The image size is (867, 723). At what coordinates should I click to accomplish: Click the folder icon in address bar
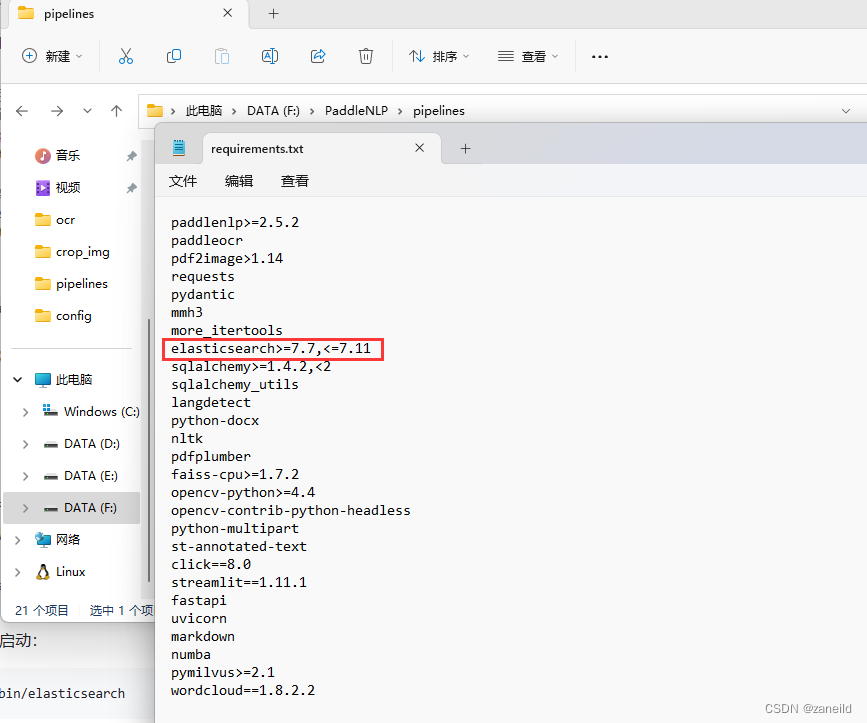click(x=155, y=111)
